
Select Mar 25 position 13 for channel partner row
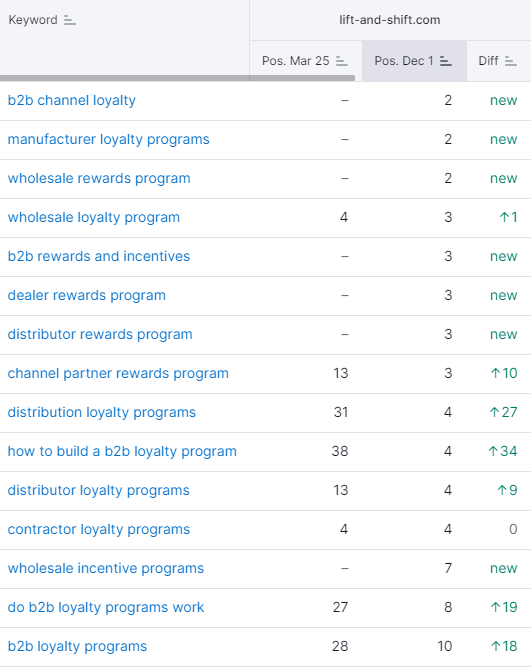point(341,373)
